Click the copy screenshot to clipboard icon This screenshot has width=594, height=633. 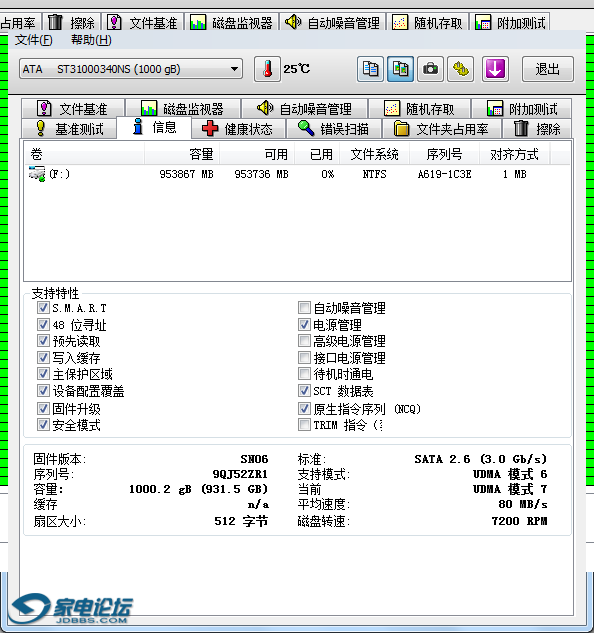pyautogui.click(x=400, y=69)
